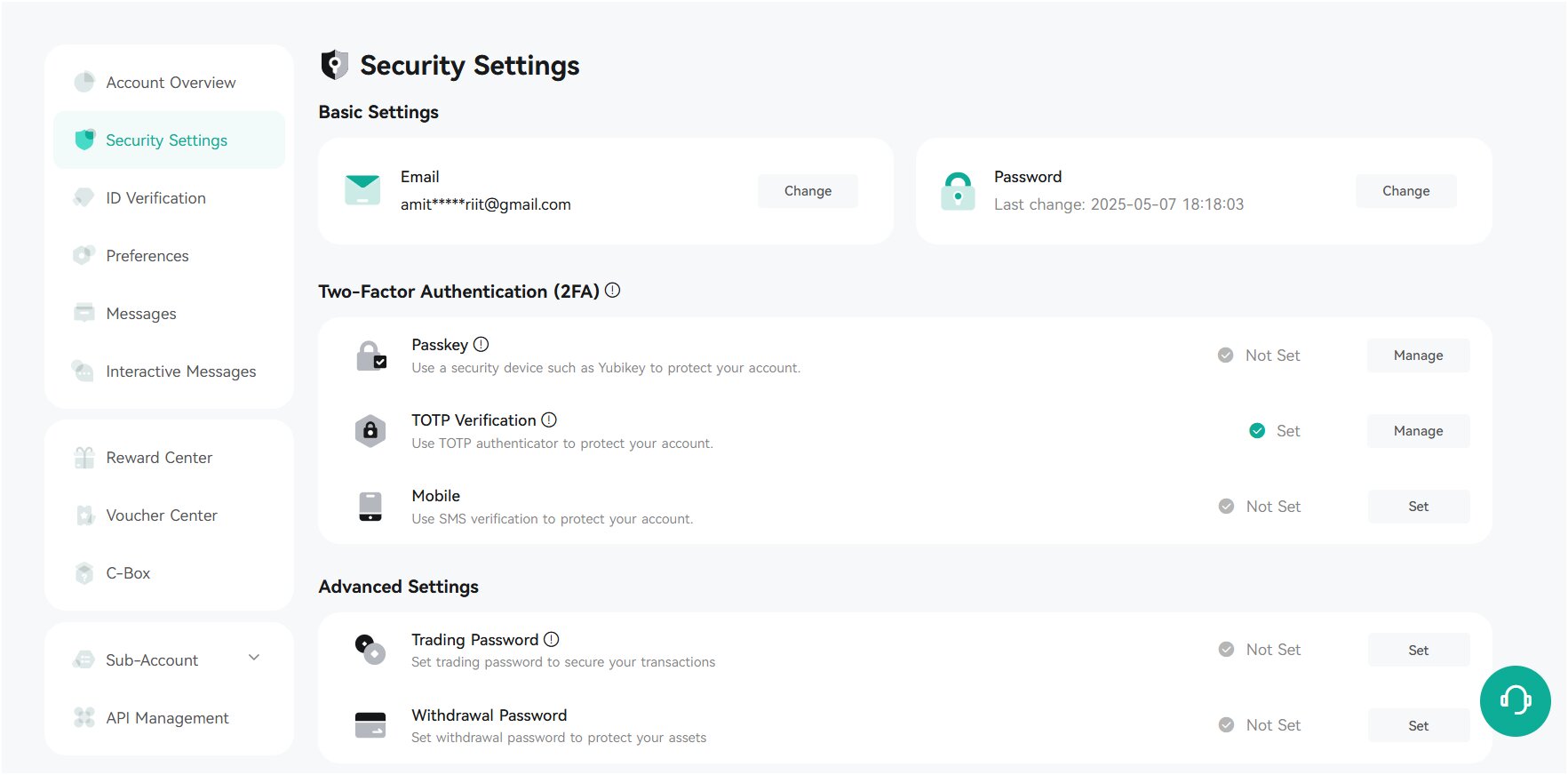Click the API Management icon
This screenshot has height=775, width=1568.
tap(84, 717)
